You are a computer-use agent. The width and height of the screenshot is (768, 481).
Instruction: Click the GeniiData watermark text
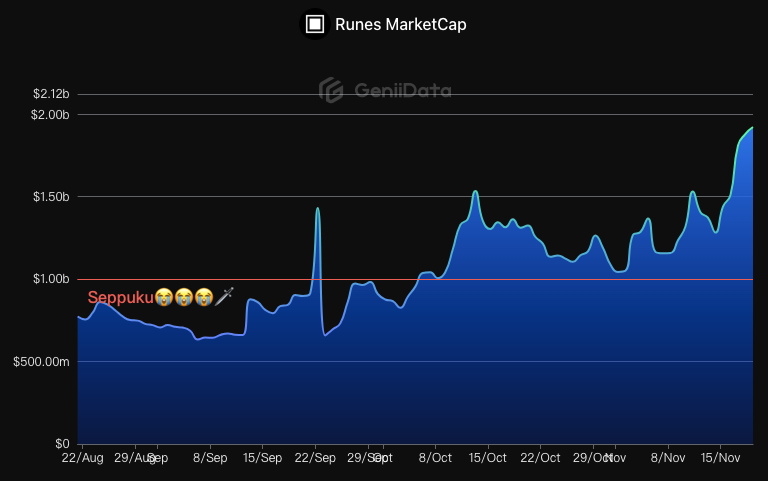[x=403, y=90]
